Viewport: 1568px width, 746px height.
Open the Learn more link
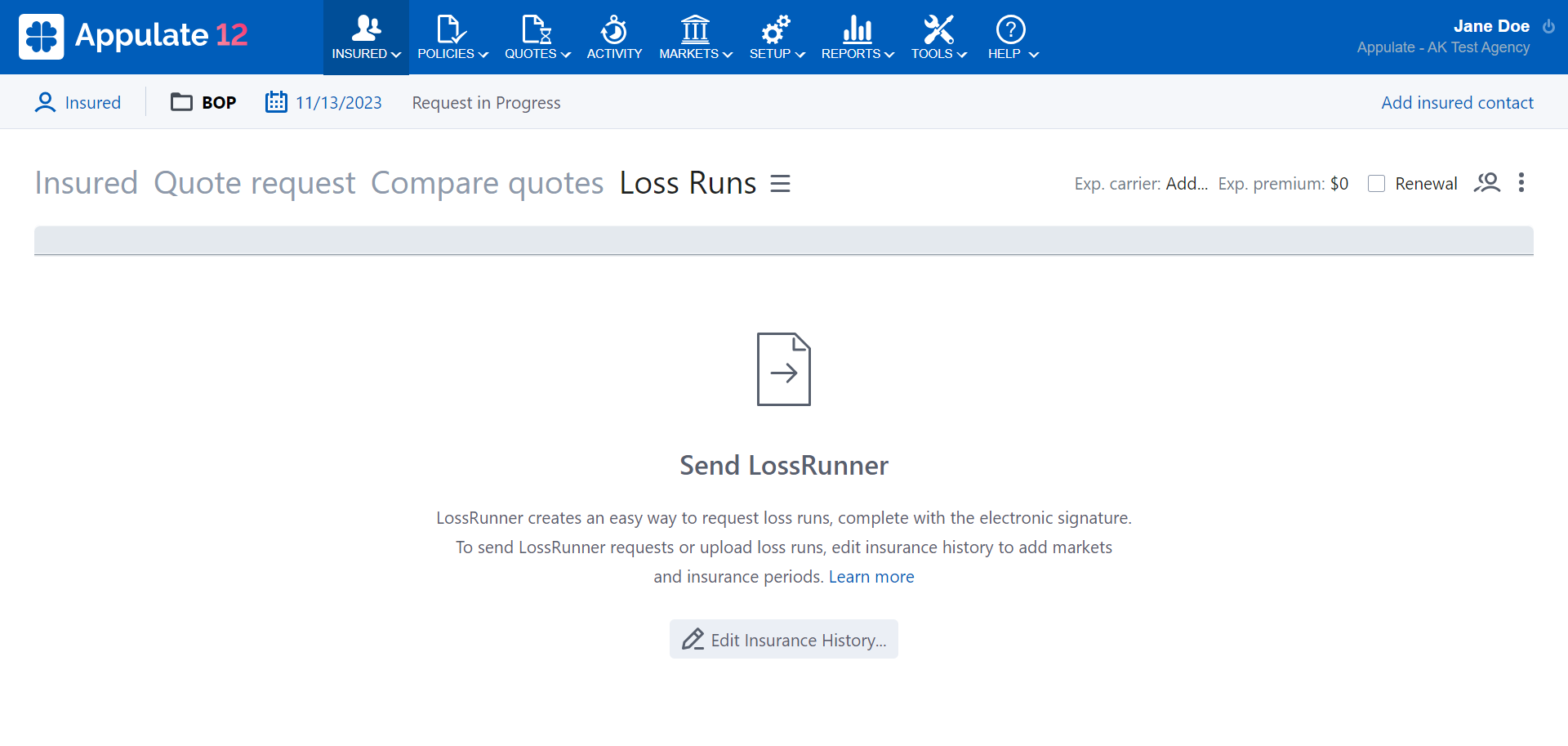[x=871, y=576]
